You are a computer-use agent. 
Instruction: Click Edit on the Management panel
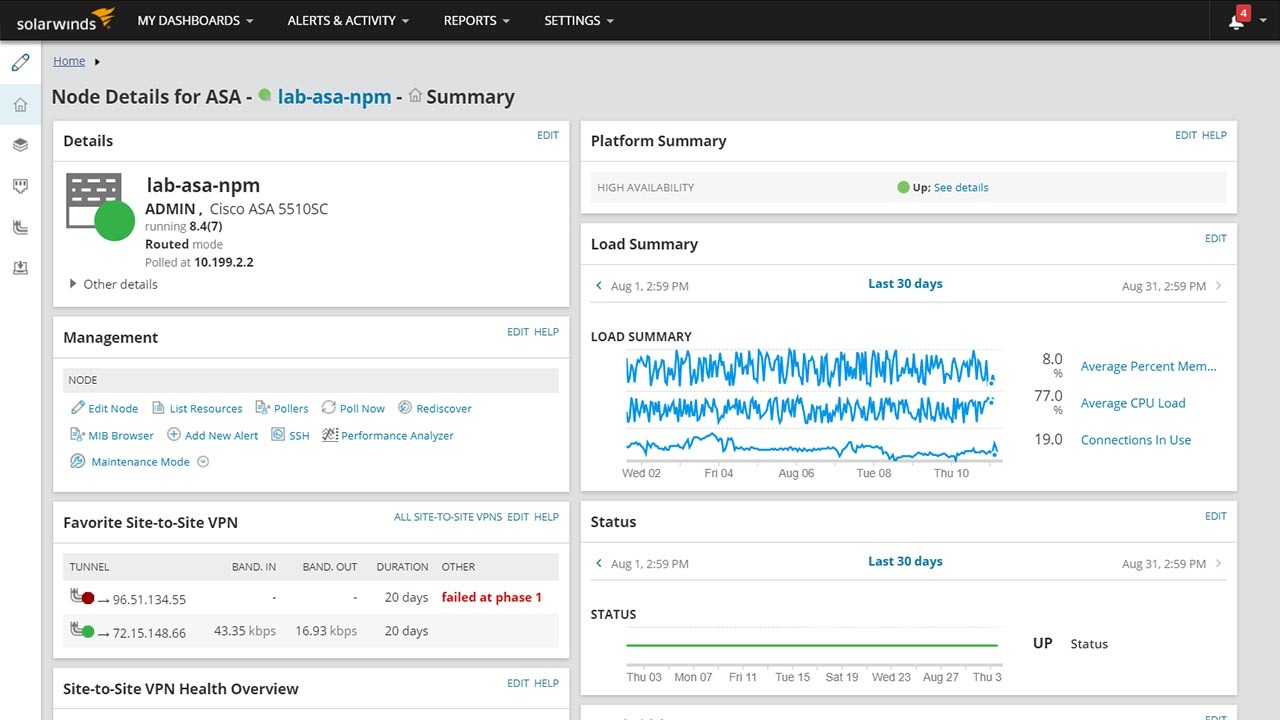click(x=518, y=332)
